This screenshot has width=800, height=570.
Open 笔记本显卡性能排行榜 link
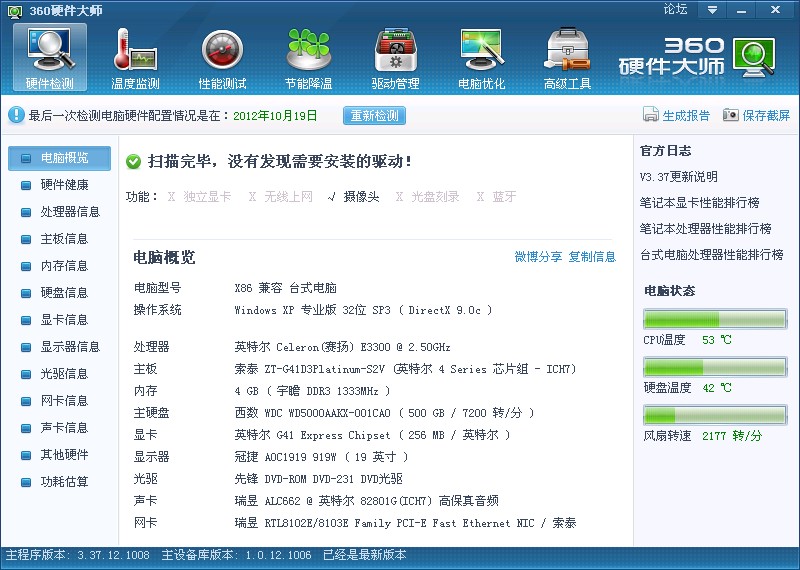click(699, 203)
